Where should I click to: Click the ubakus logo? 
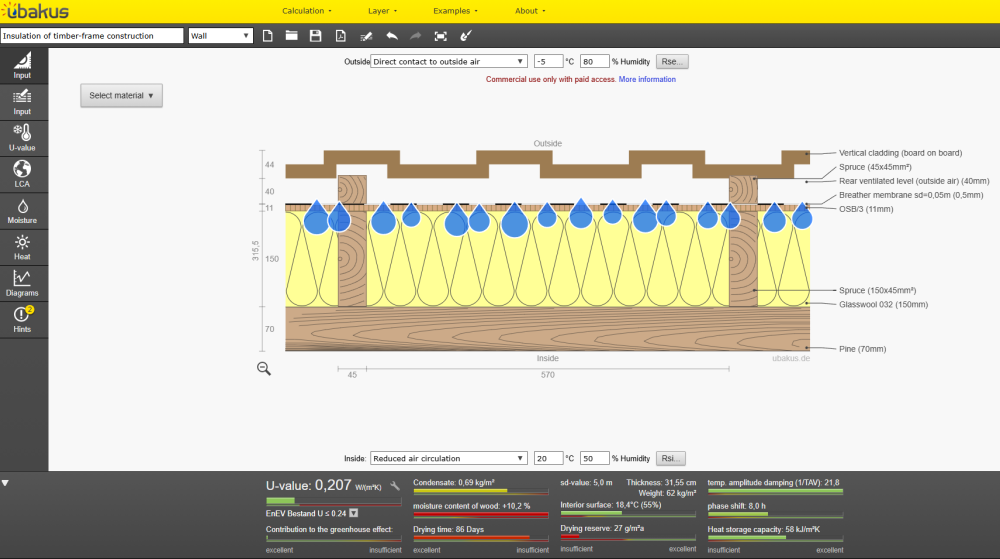click(x=35, y=11)
